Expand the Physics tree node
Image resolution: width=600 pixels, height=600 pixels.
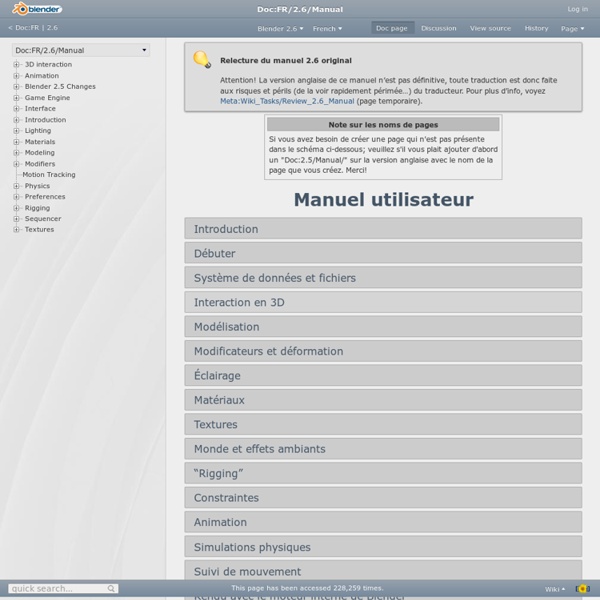click(16, 186)
